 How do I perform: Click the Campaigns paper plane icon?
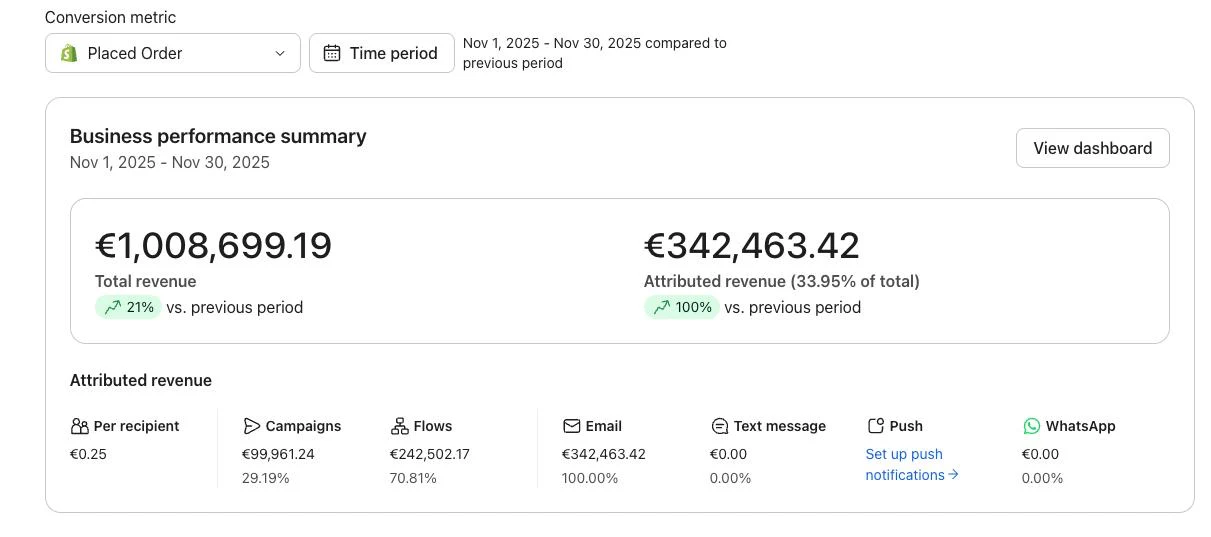click(x=251, y=426)
